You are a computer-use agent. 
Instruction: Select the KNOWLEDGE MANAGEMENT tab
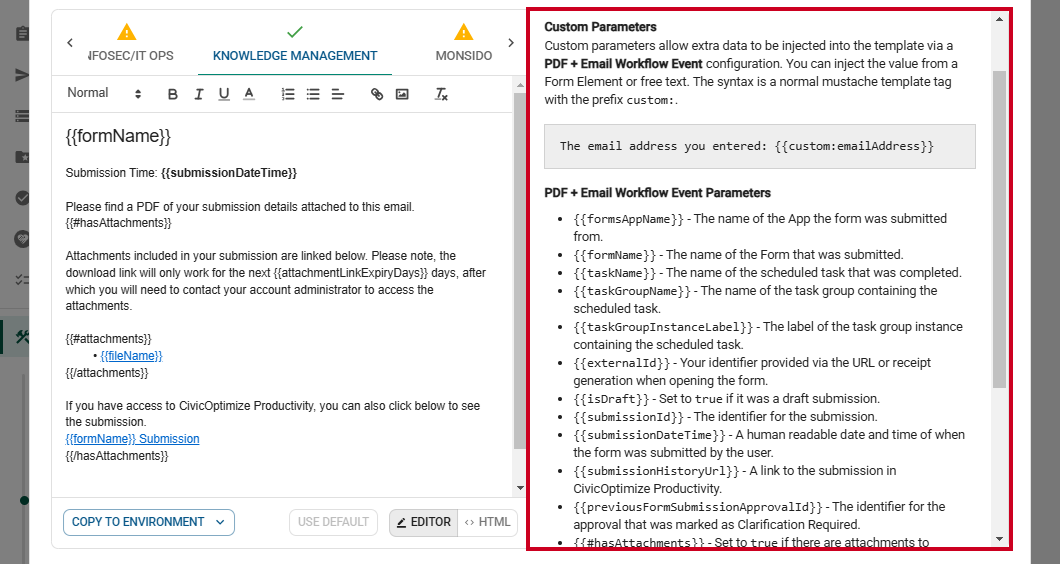pyautogui.click(x=295, y=55)
